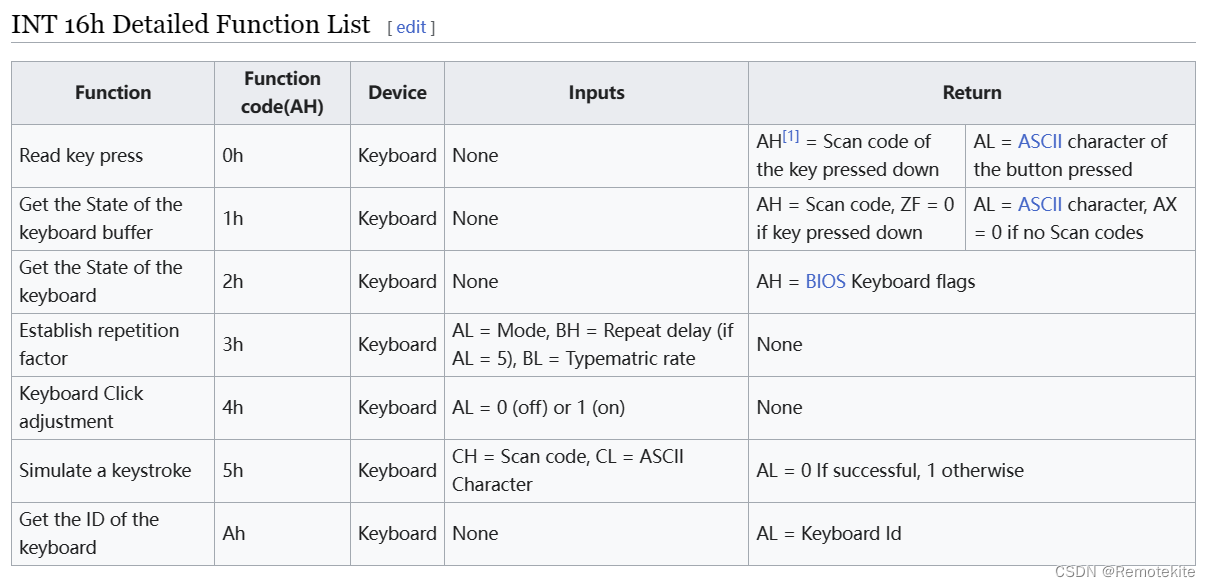
Task: Click the Ah function code cell
Action: tap(282, 534)
